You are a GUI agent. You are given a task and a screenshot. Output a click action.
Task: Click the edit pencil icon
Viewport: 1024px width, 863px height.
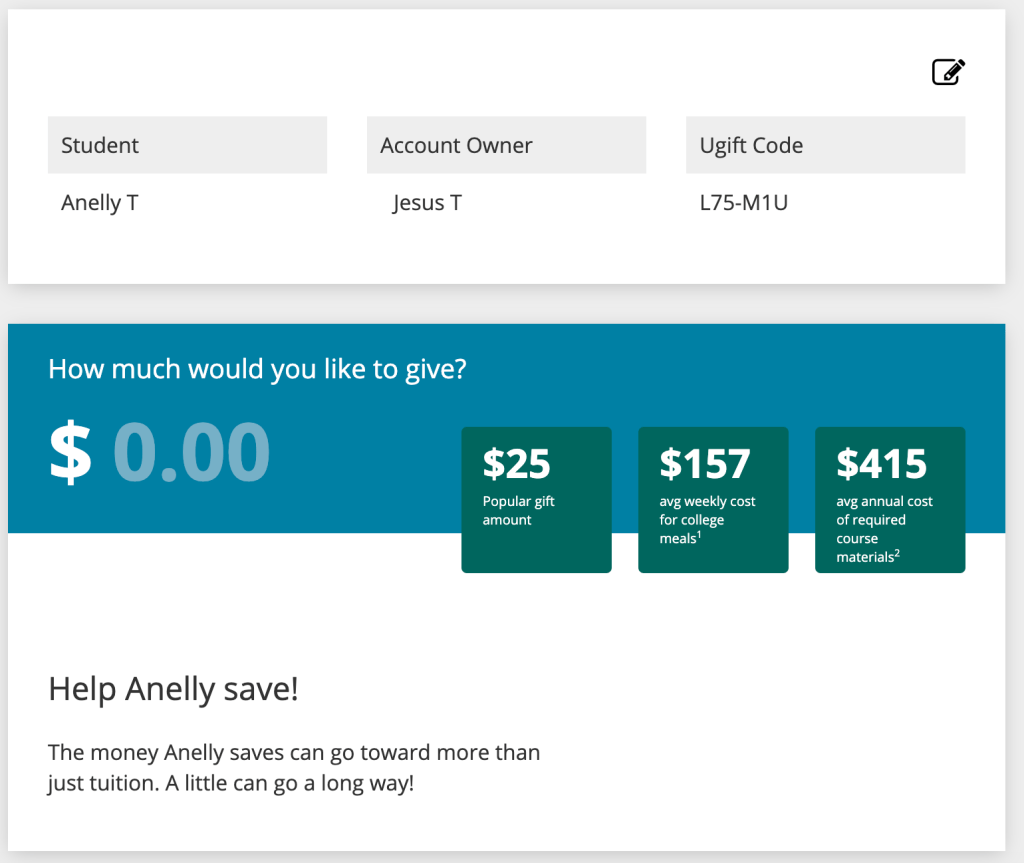(x=948, y=71)
